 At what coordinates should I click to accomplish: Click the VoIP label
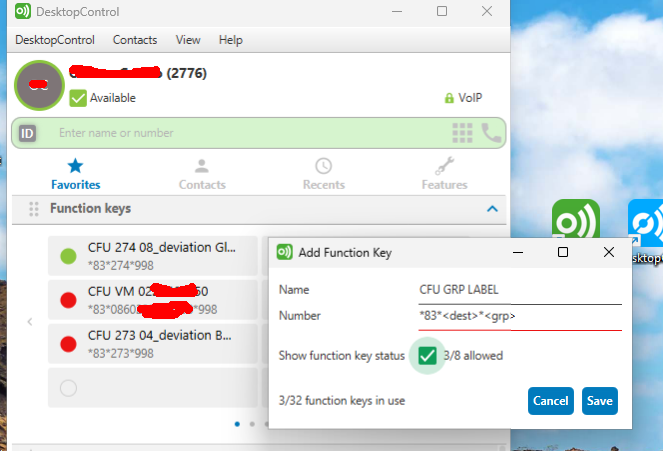[470, 98]
